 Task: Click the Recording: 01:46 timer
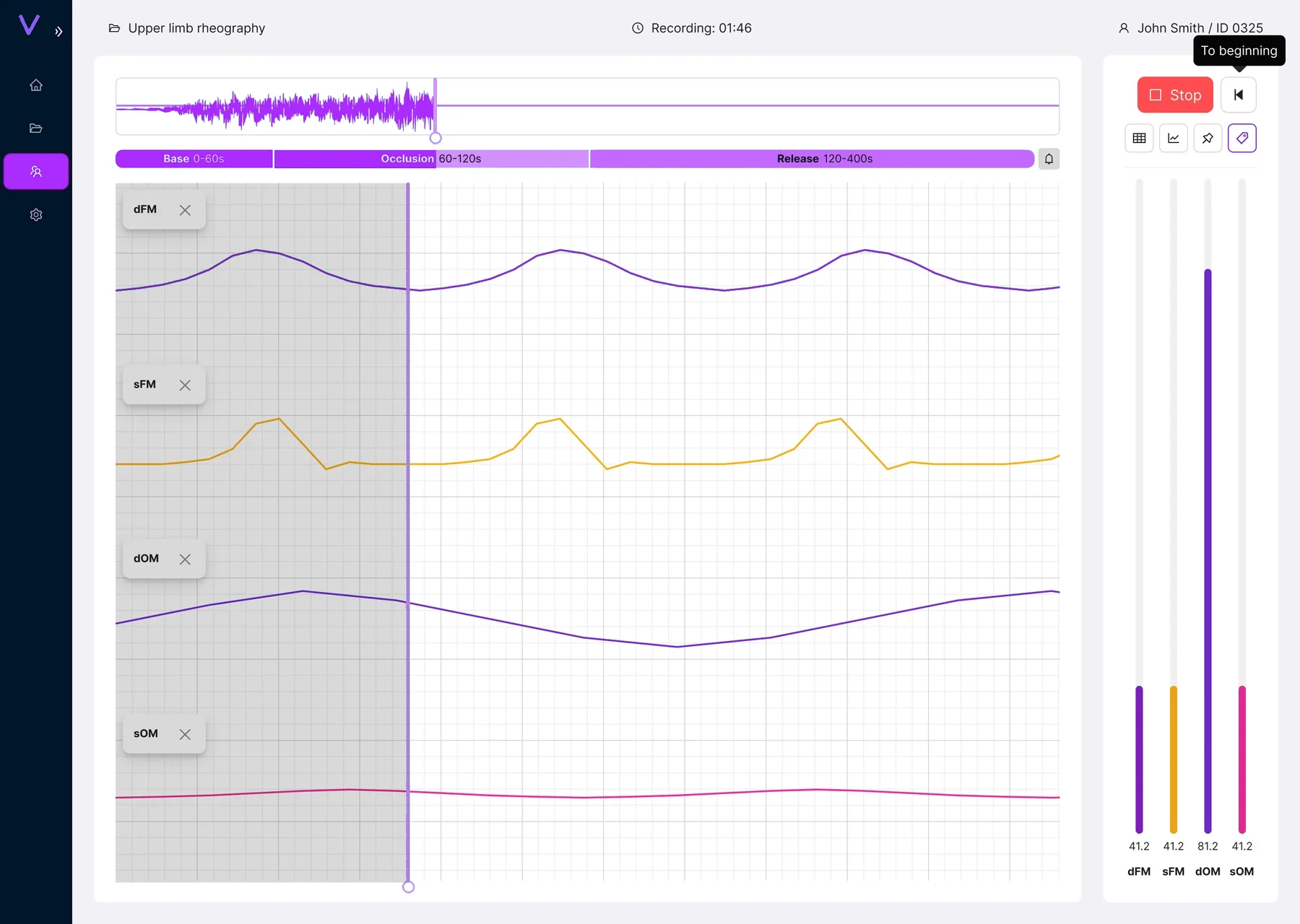[x=701, y=28]
